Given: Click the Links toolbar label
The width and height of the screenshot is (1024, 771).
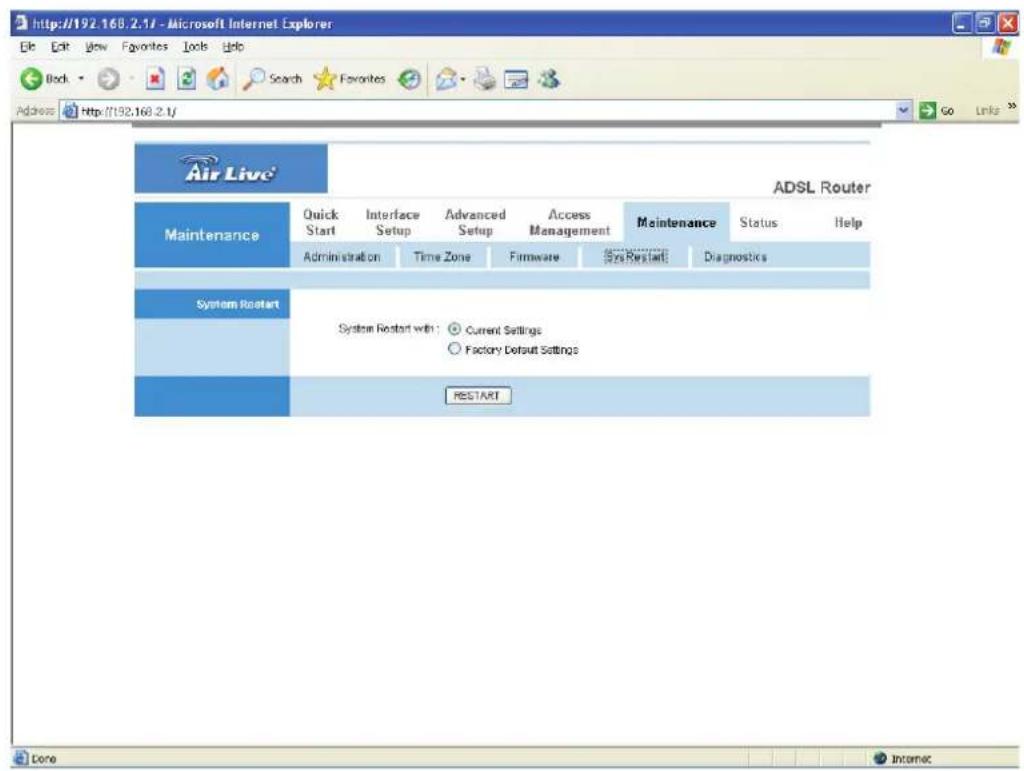Looking at the screenshot, I should coord(987,110).
